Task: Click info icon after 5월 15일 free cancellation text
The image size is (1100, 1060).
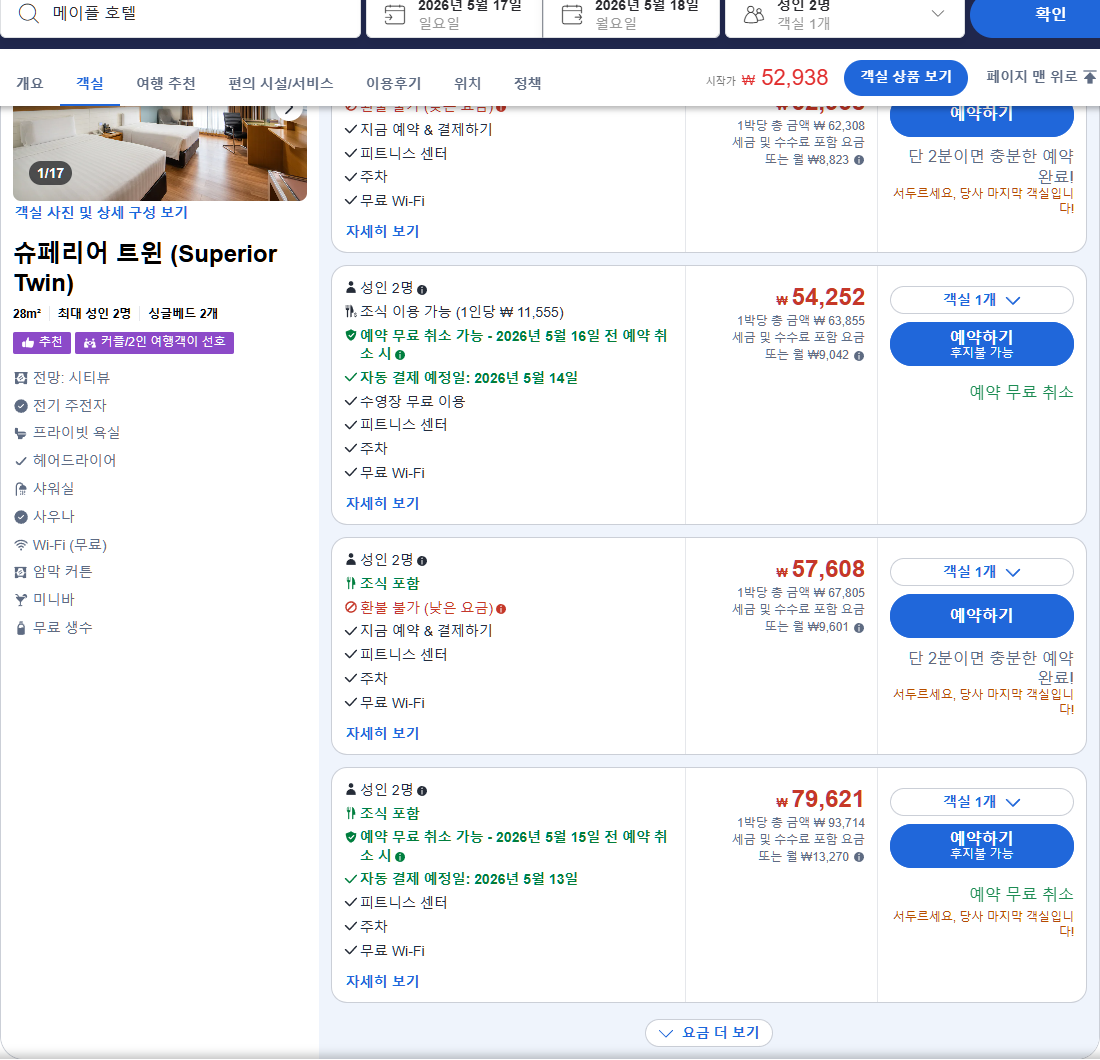Action: (400, 857)
